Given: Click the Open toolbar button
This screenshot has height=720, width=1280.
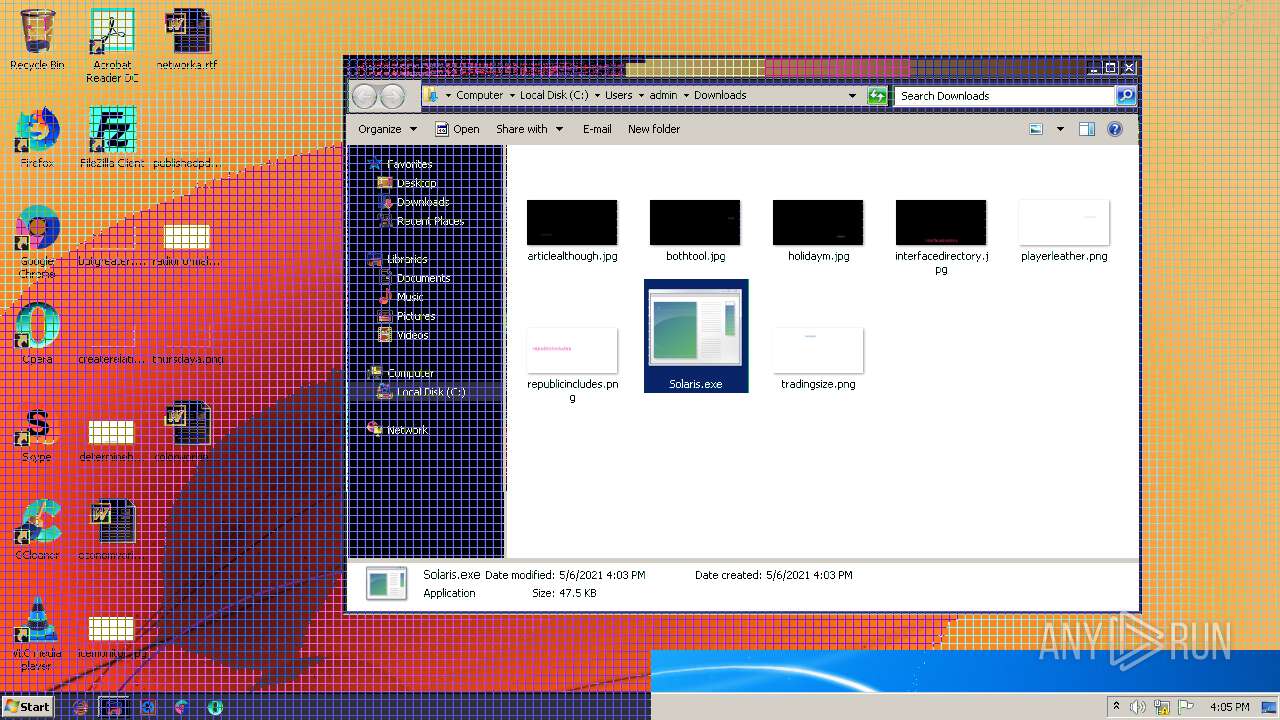Looking at the screenshot, I should (x=457, y=129).
